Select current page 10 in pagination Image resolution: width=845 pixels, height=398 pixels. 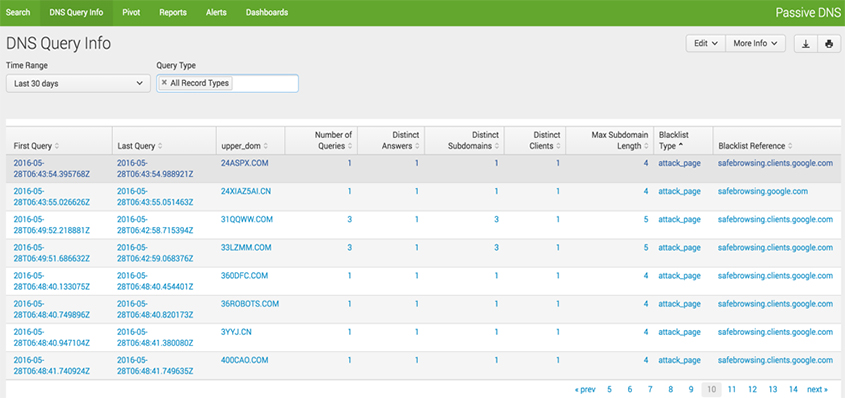click(x=711, y=389)
